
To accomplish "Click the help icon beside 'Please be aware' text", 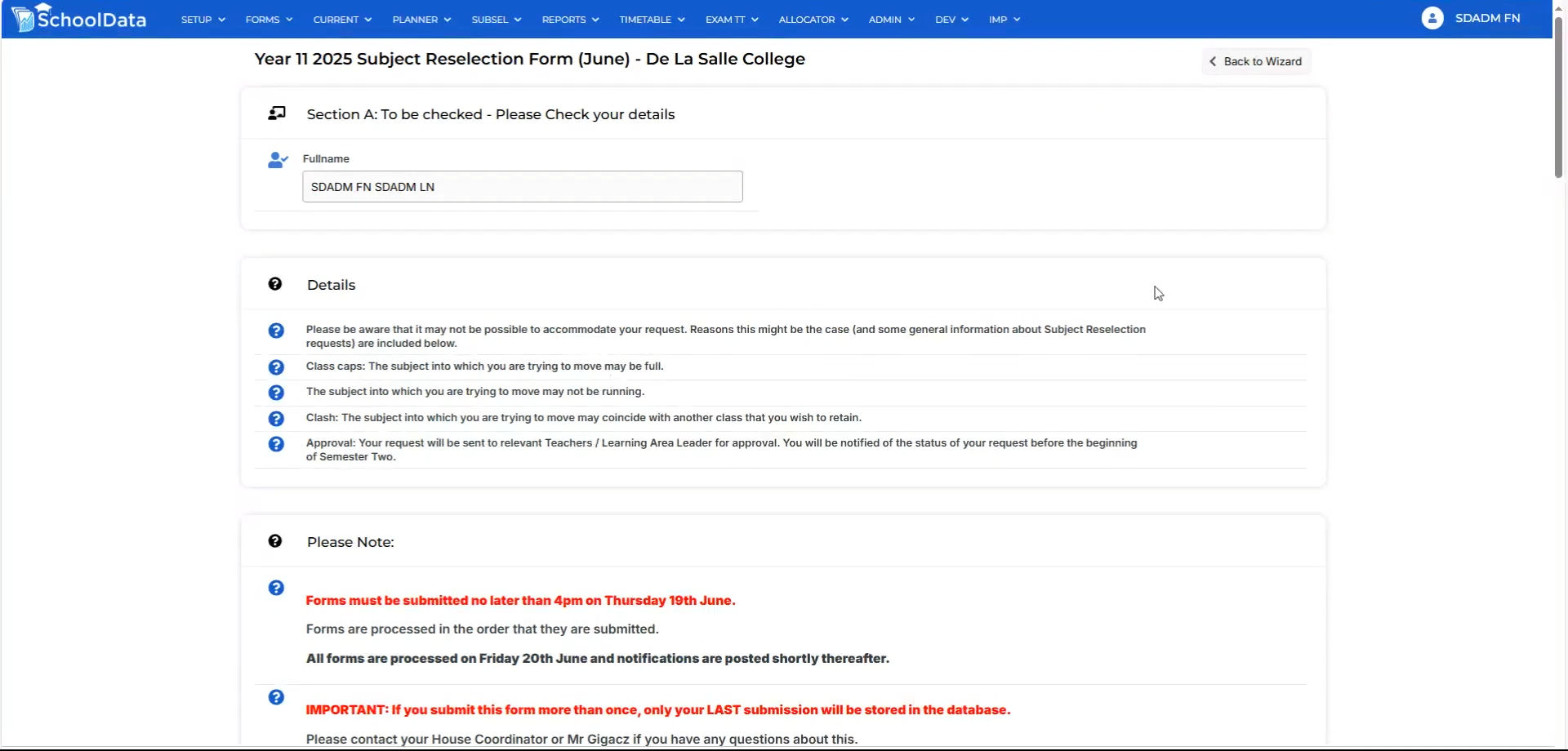I will pyautogui.click(x=276, y=331).
